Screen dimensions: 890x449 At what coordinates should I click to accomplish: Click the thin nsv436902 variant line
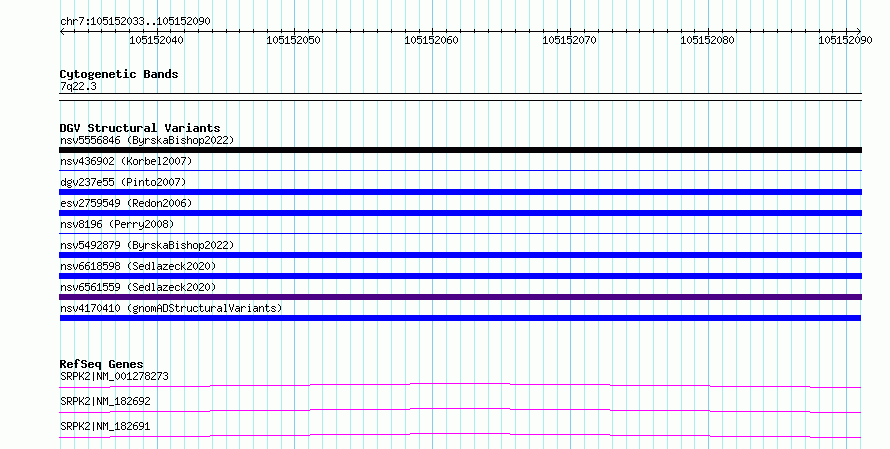460,170
